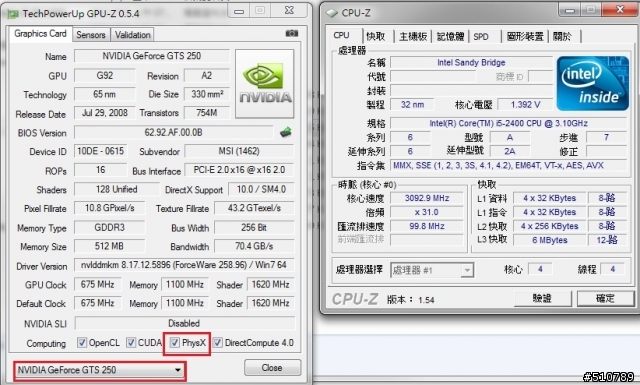
Task: Click the BIOS save chip icon
Action: pos(286,132)
